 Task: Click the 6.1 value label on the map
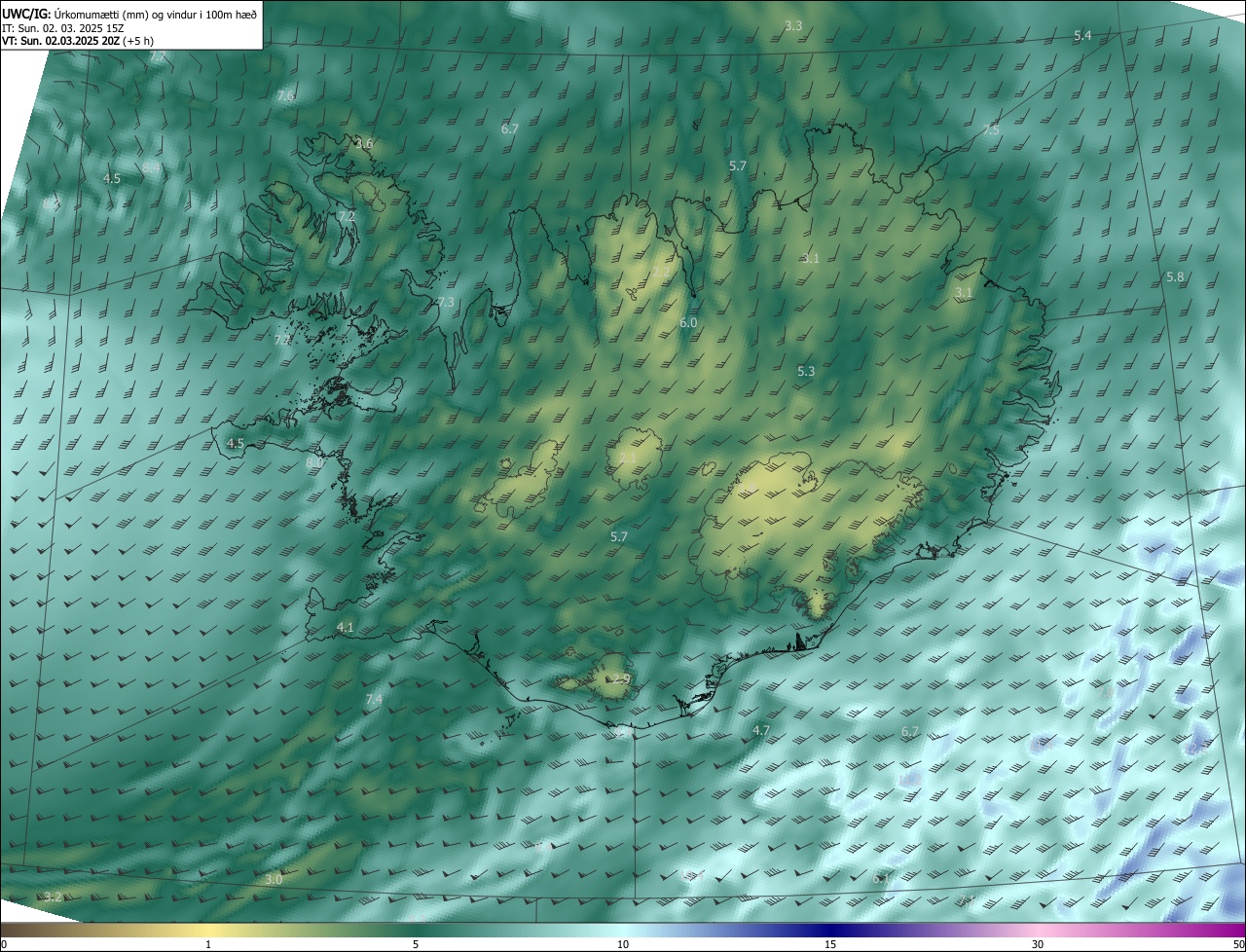pyautogui.click(x=881, y=878)
